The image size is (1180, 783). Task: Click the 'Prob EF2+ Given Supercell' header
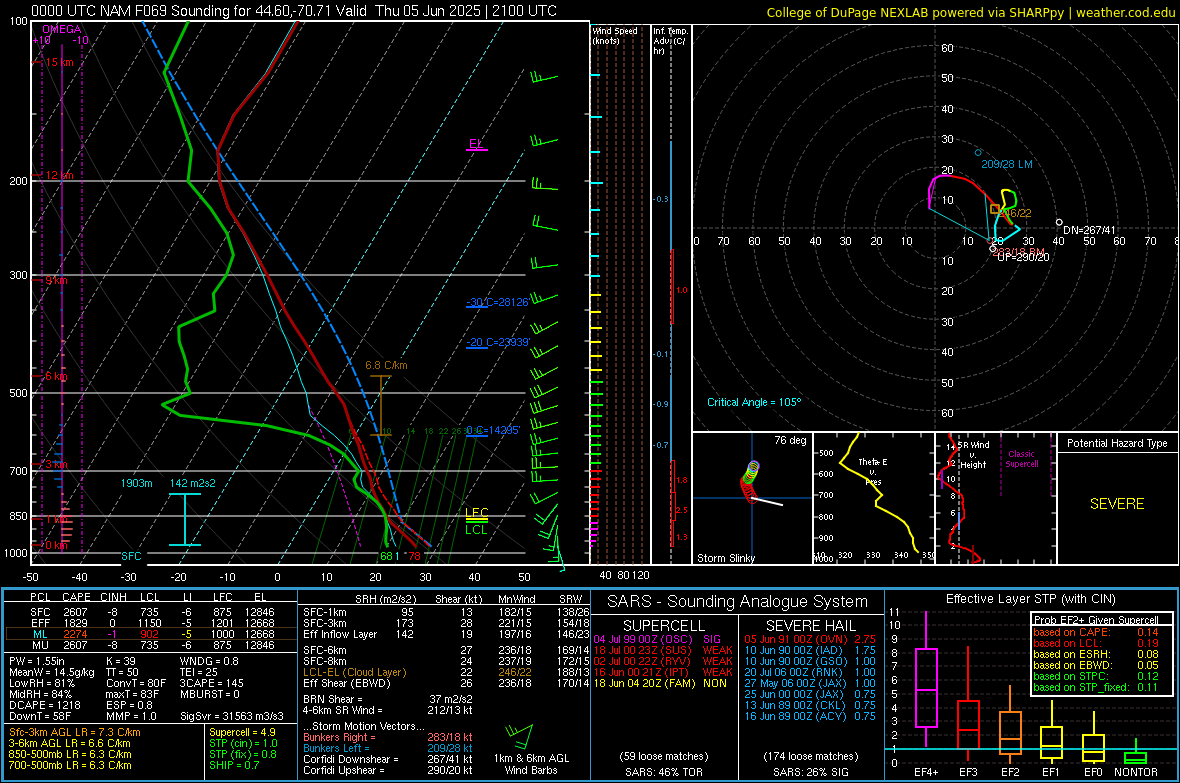point(1096,620)
